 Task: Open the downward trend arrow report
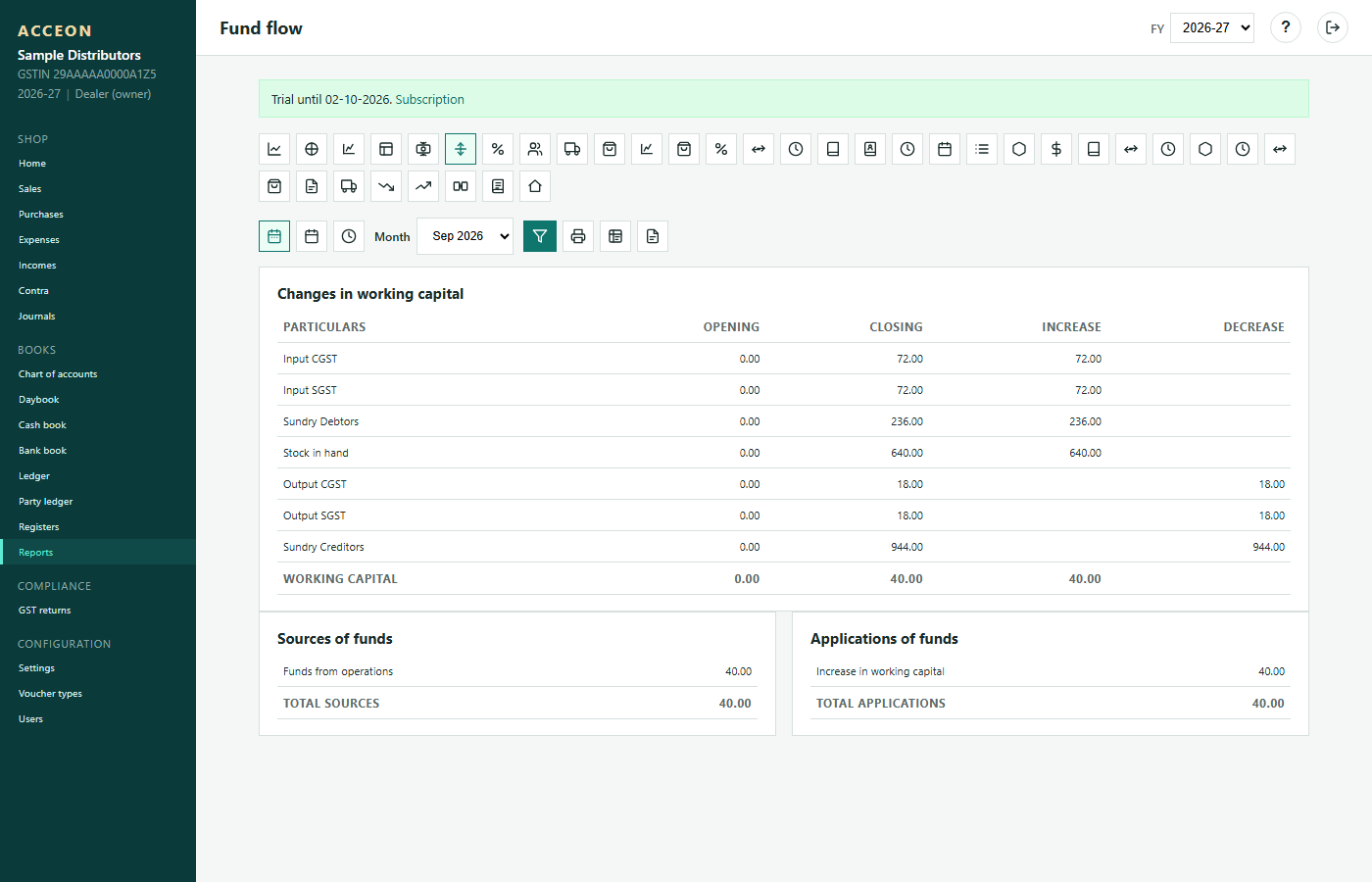(x=386, y=186)
